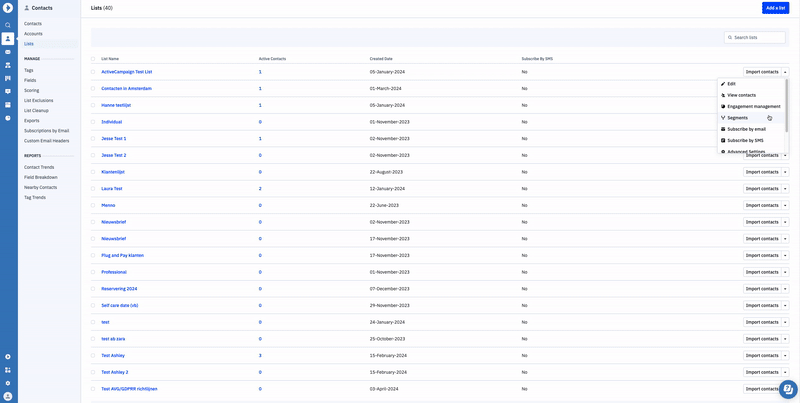Click the circular icon above Apps in rail
The height and width of the screenshot is (403, 800).
pyautogui.click(x=8, y=357)
